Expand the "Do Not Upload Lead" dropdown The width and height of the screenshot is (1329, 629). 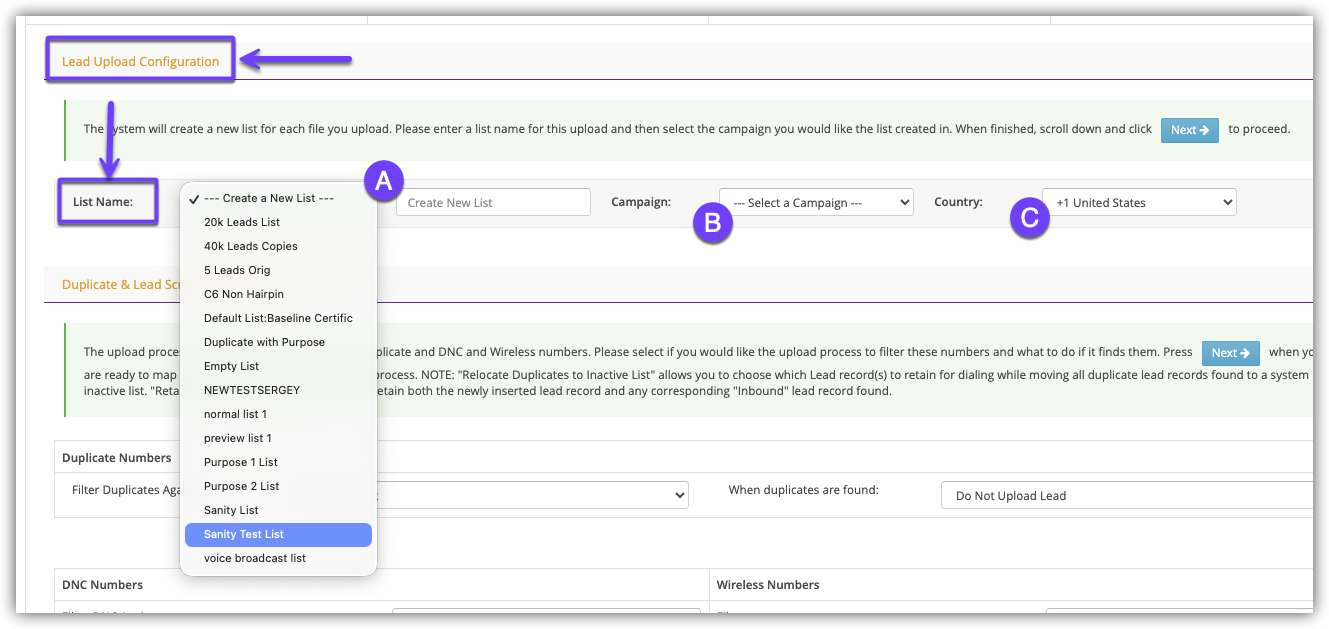click(1125, 496)
